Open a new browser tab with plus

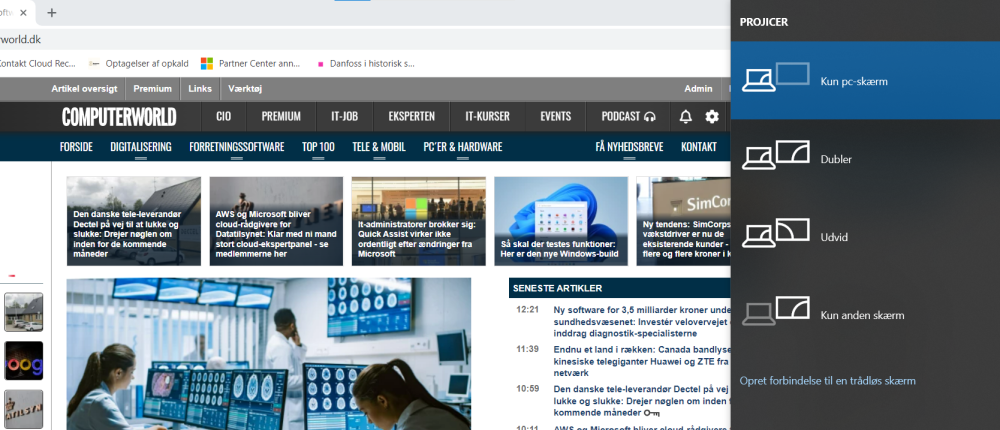pyautogui.click(x=52, y=13)
